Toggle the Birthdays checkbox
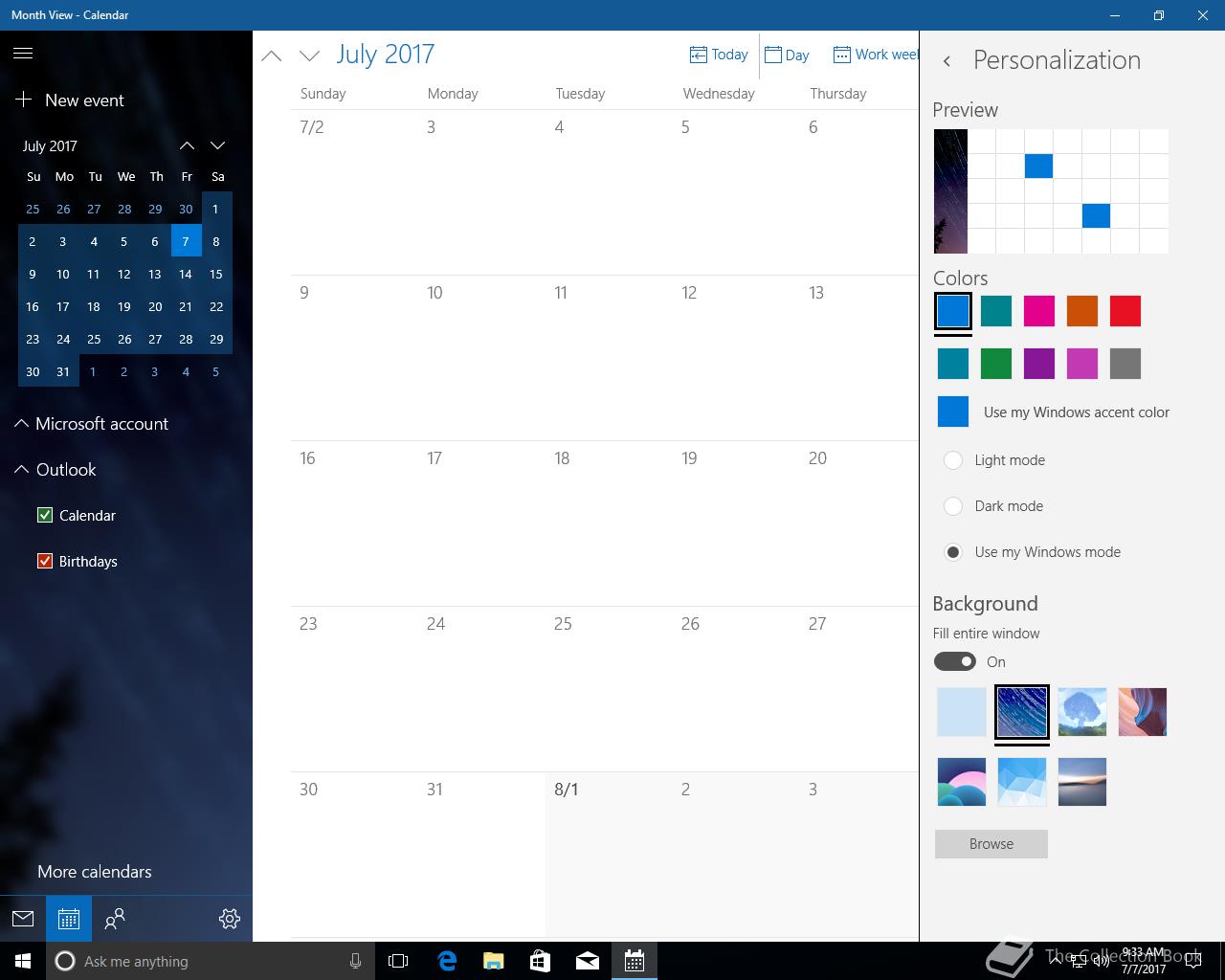This screenshot has width=1225, height=980. coord(44,561)
